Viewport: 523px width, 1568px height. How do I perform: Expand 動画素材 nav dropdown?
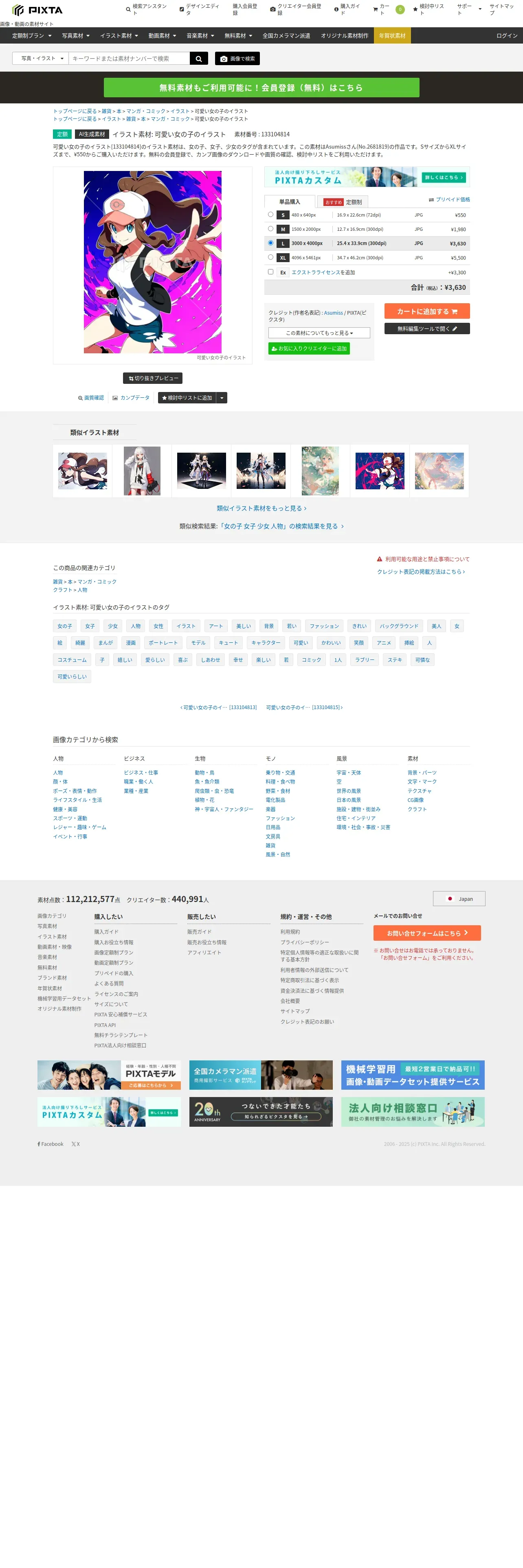(162, 36)
